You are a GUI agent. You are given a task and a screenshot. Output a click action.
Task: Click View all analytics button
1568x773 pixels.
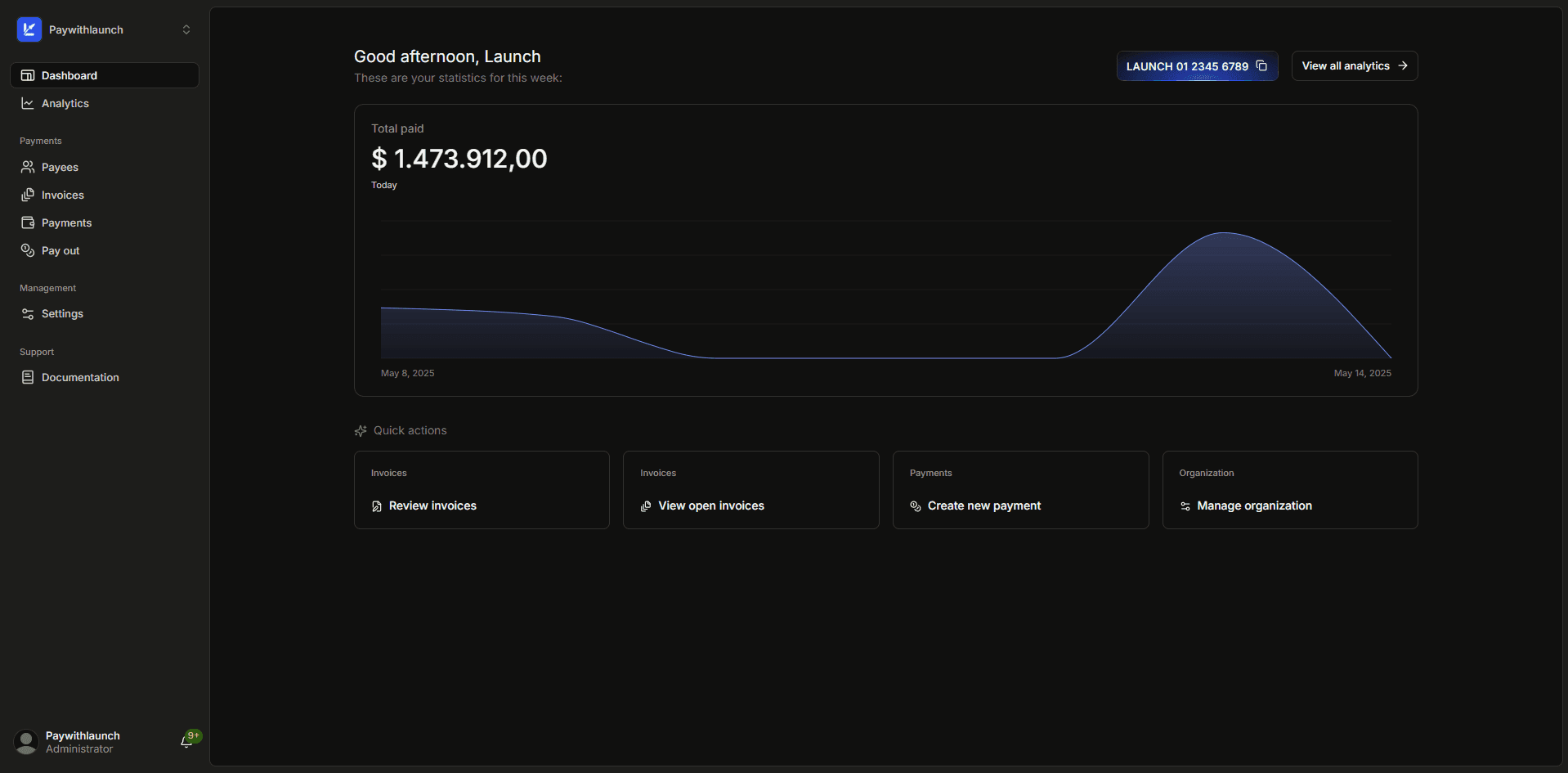click(1354, 66)
